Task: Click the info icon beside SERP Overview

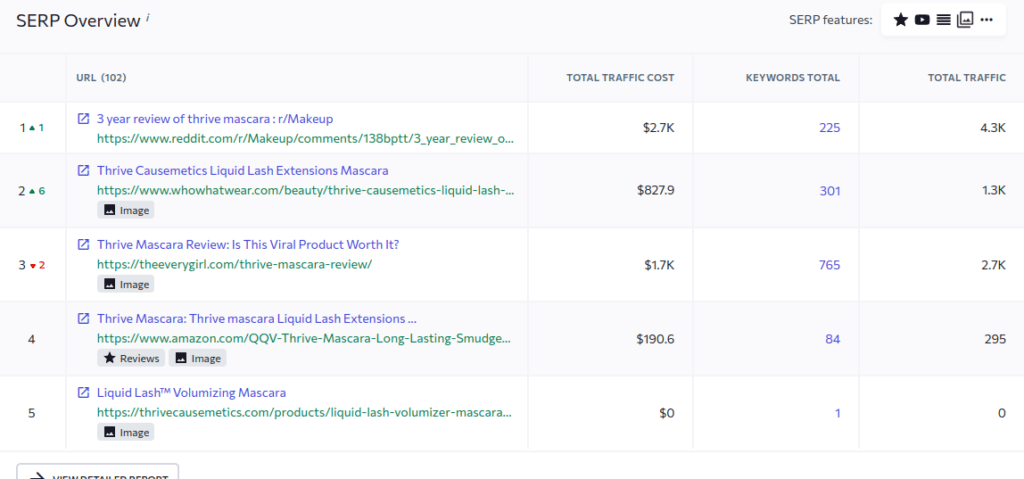Action: [148, 18]
